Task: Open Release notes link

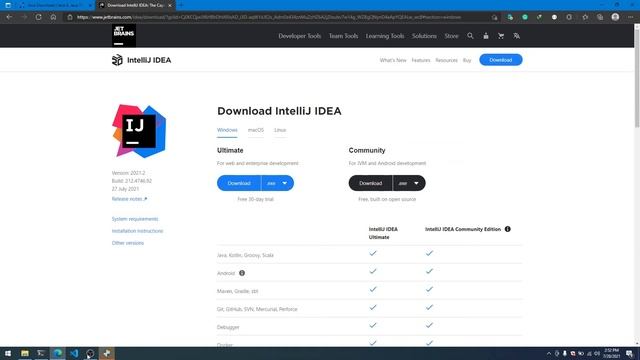Action: tap(129, 199)
